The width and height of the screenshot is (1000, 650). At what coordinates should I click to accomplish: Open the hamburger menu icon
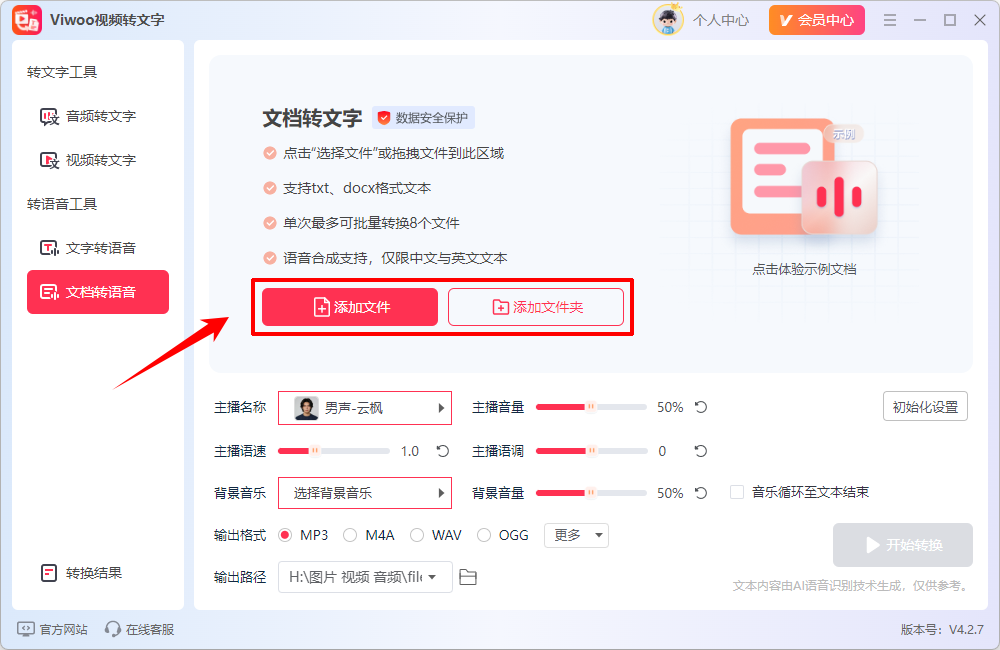(x=890, y=20)
